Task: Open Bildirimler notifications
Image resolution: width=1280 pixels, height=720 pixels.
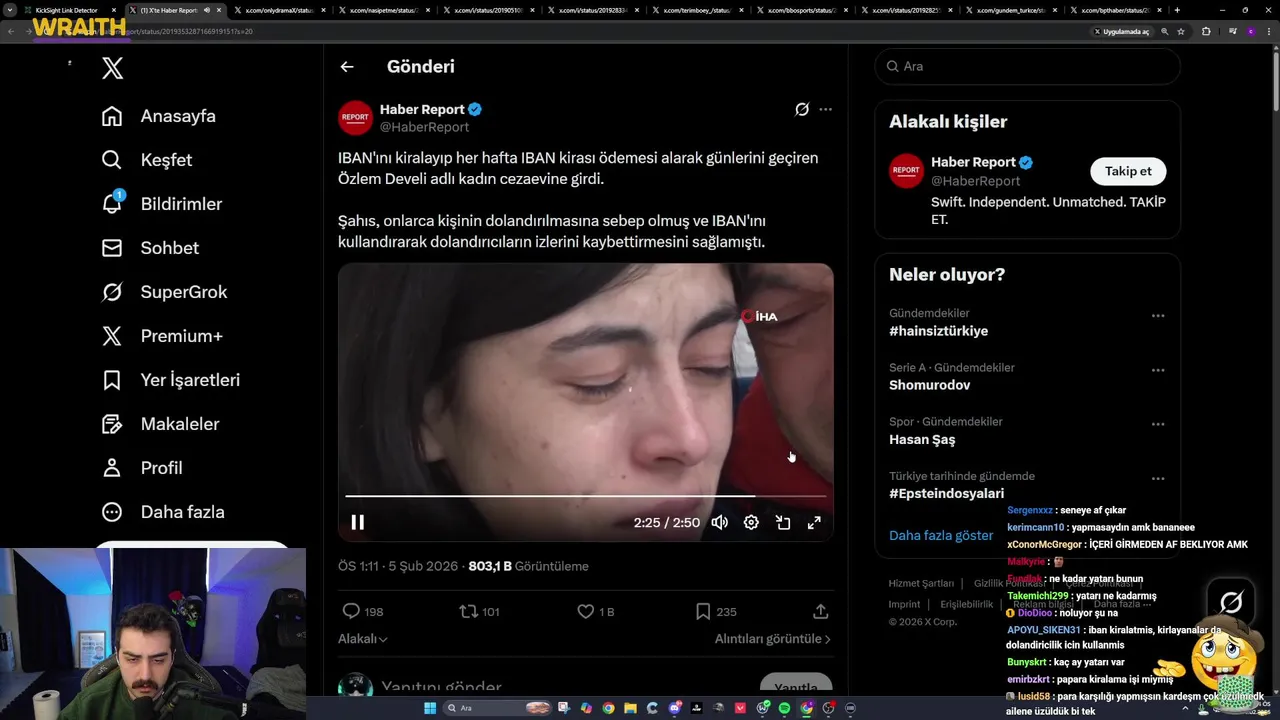Action: click(x=162, y=204)
